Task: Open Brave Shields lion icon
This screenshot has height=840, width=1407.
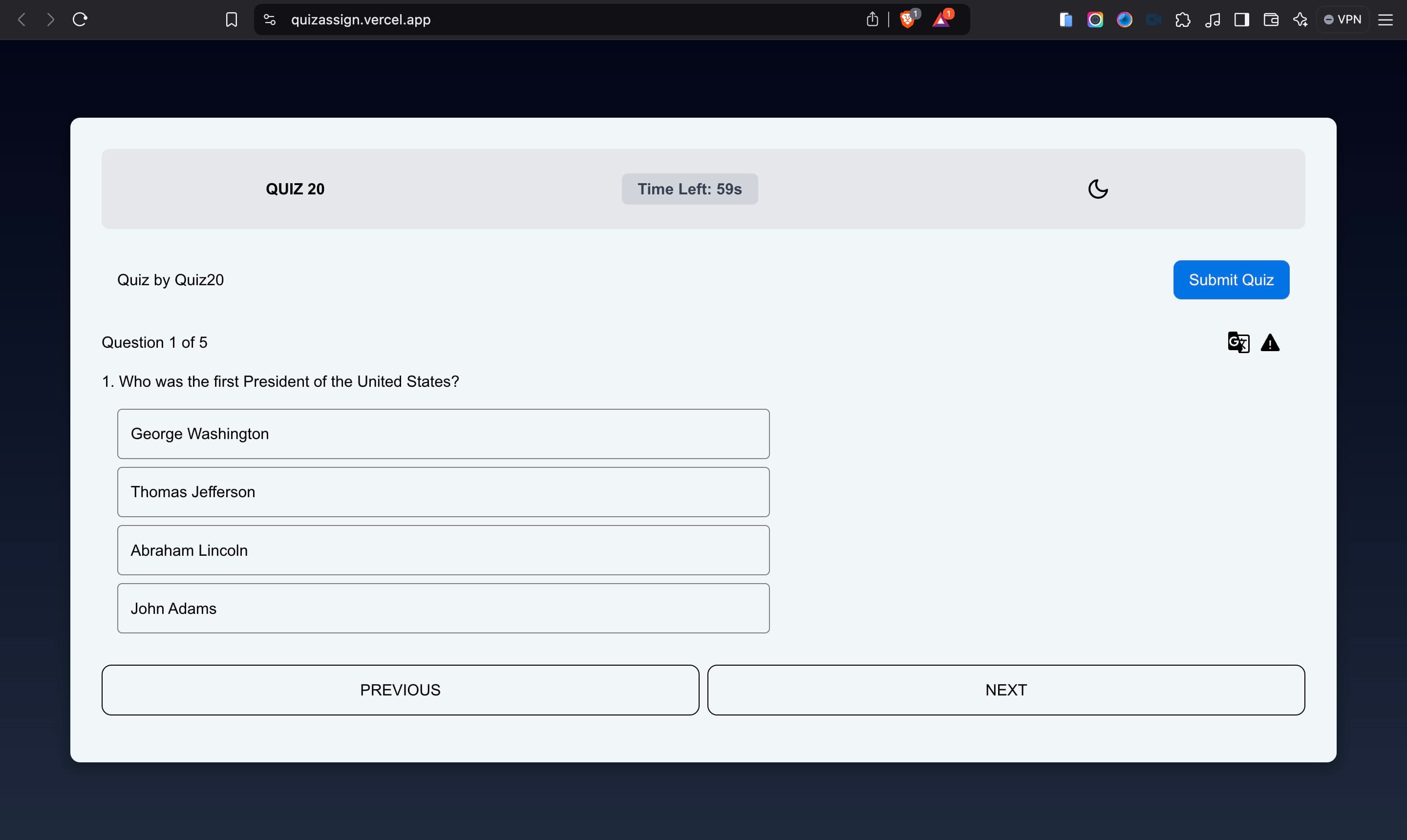Action: (x=908, y=20)
